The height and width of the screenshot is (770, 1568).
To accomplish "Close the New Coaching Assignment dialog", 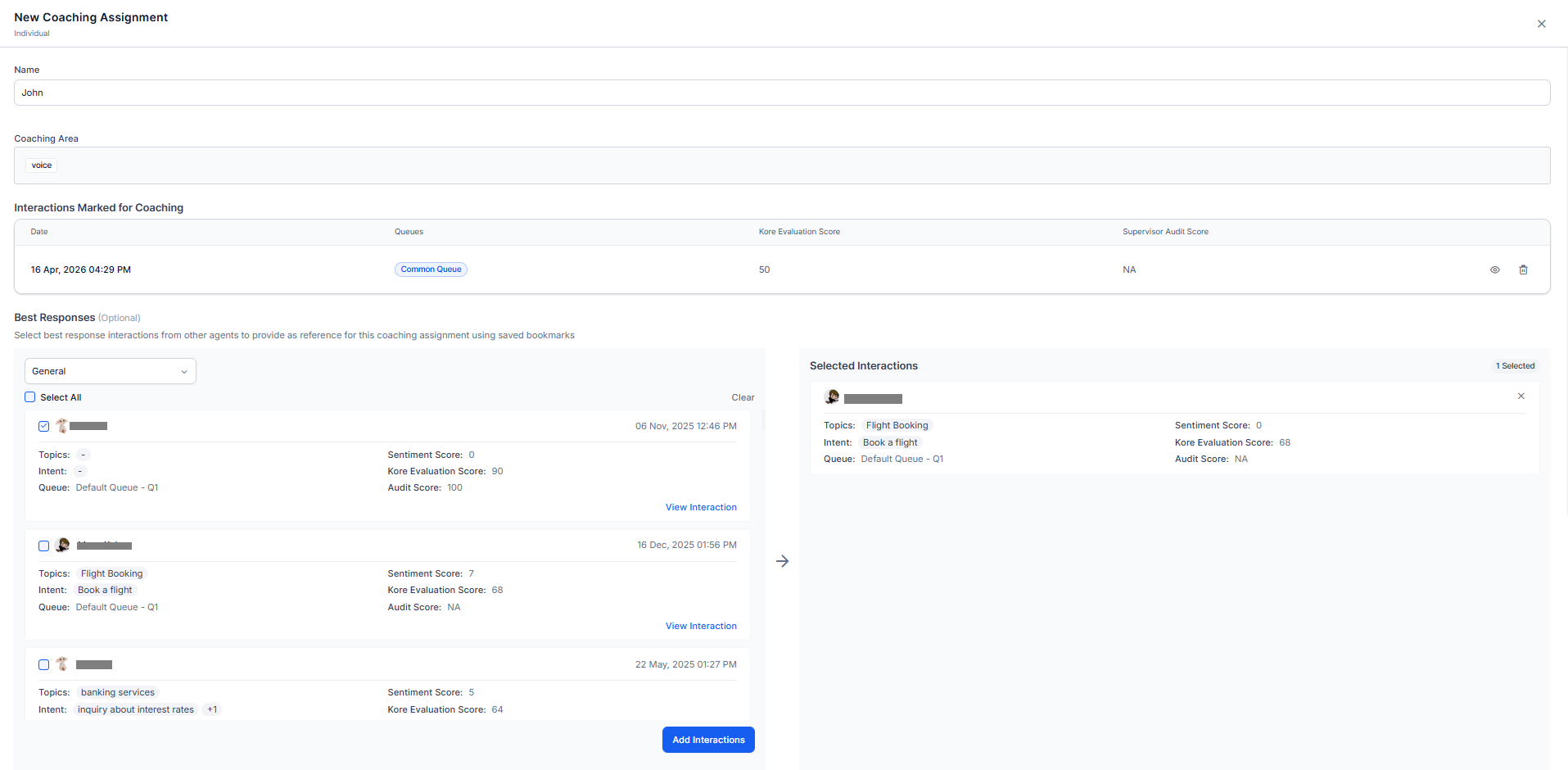I will coord(1542,24).
